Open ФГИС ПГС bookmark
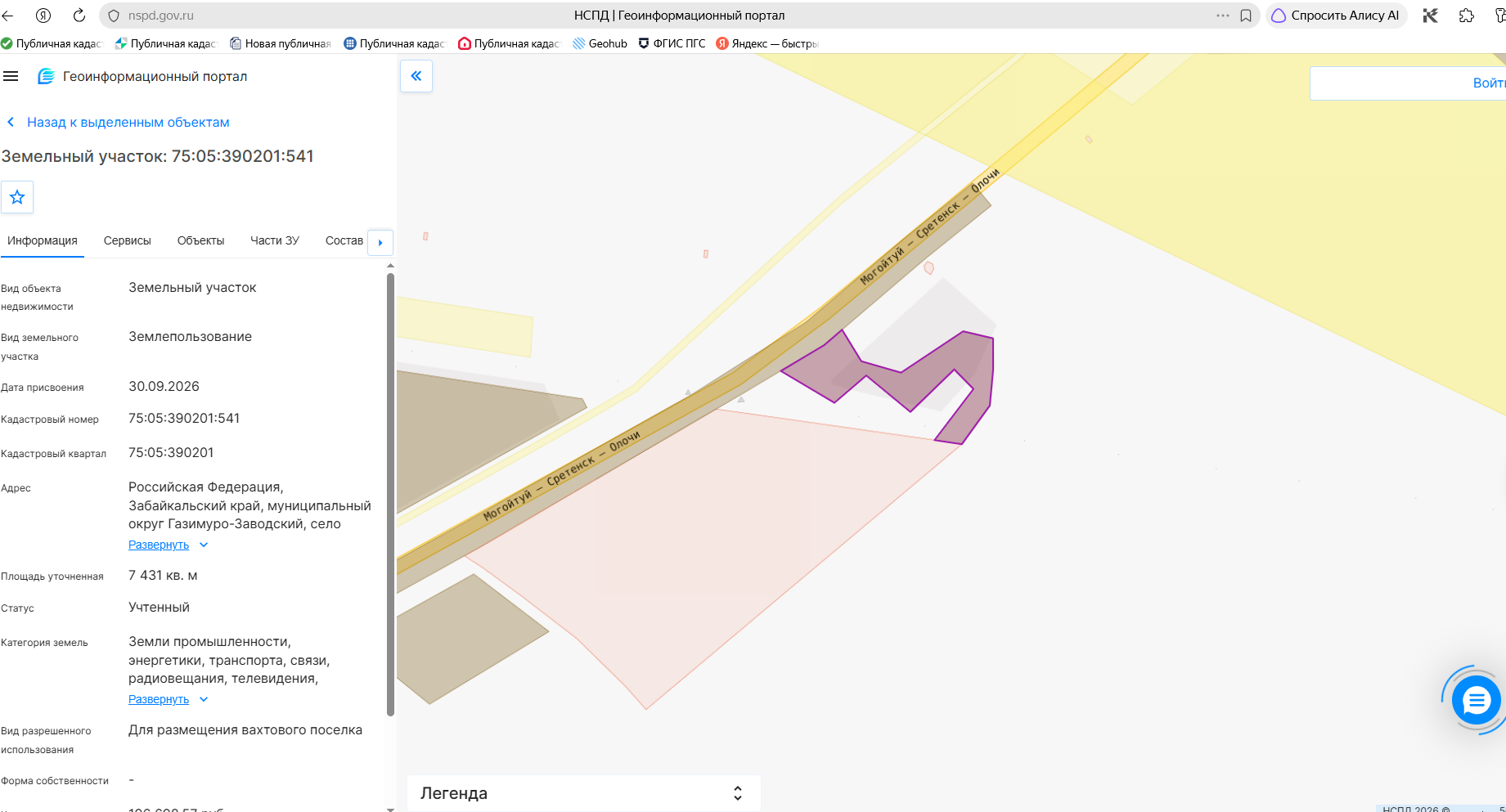Viewport: 1506px width, 812px height. (672, 43)
